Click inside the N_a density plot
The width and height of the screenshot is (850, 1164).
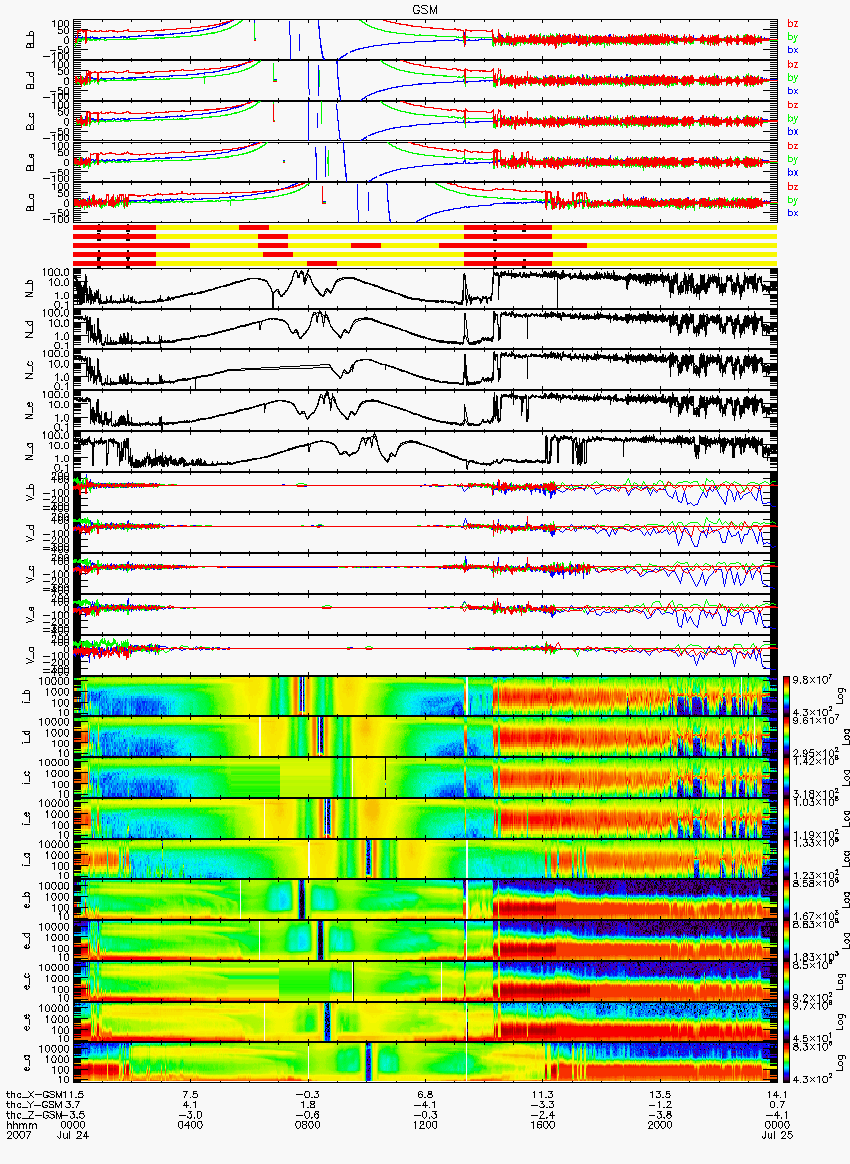[425, 453]
